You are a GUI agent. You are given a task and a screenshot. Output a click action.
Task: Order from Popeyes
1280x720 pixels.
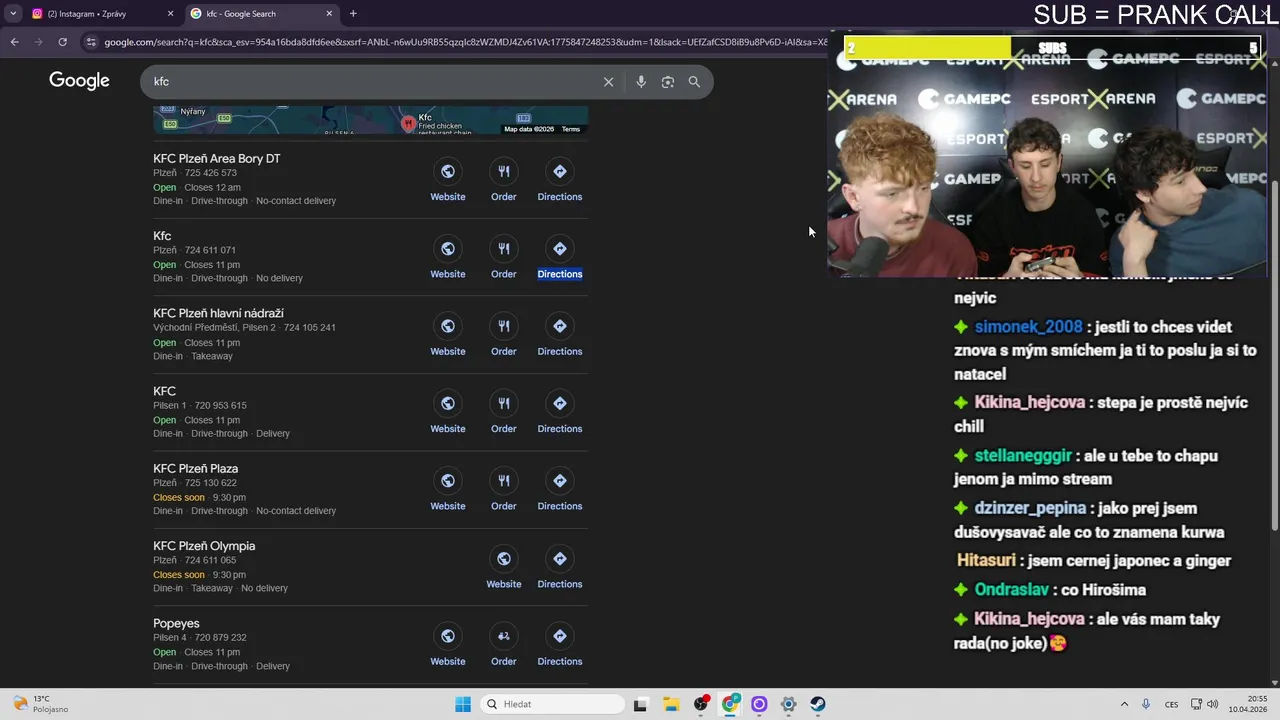pos(504,646)
